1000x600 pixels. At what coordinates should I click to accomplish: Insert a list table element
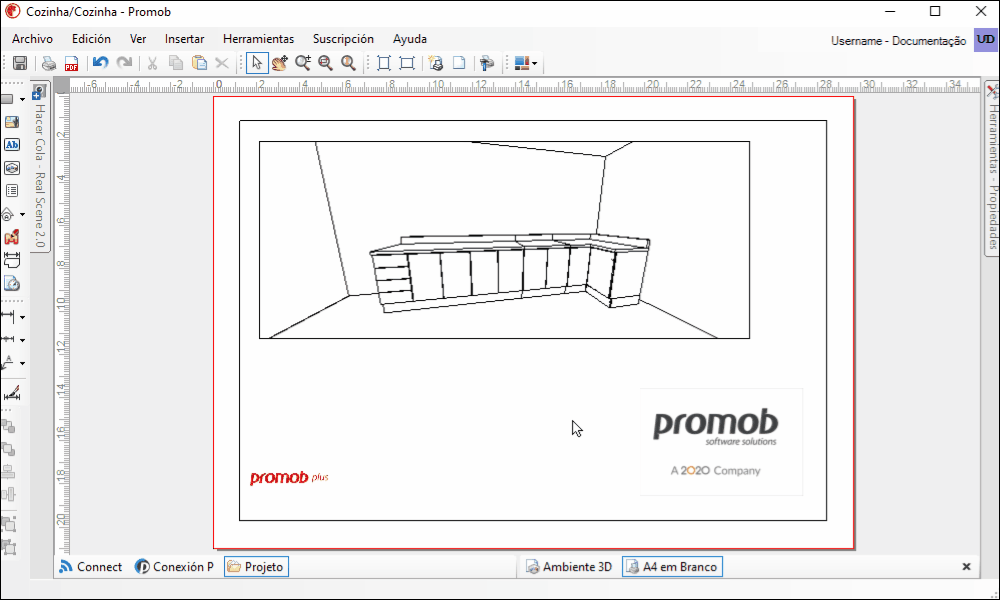click(11, 191)
